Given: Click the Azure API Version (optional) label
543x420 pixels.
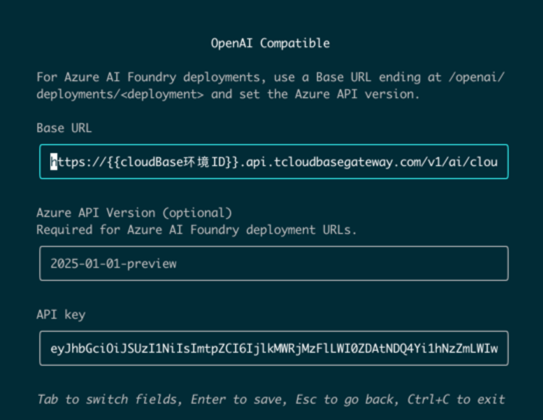Looking at the screenshot, I should pyautogui.click(x=134, y=213).
